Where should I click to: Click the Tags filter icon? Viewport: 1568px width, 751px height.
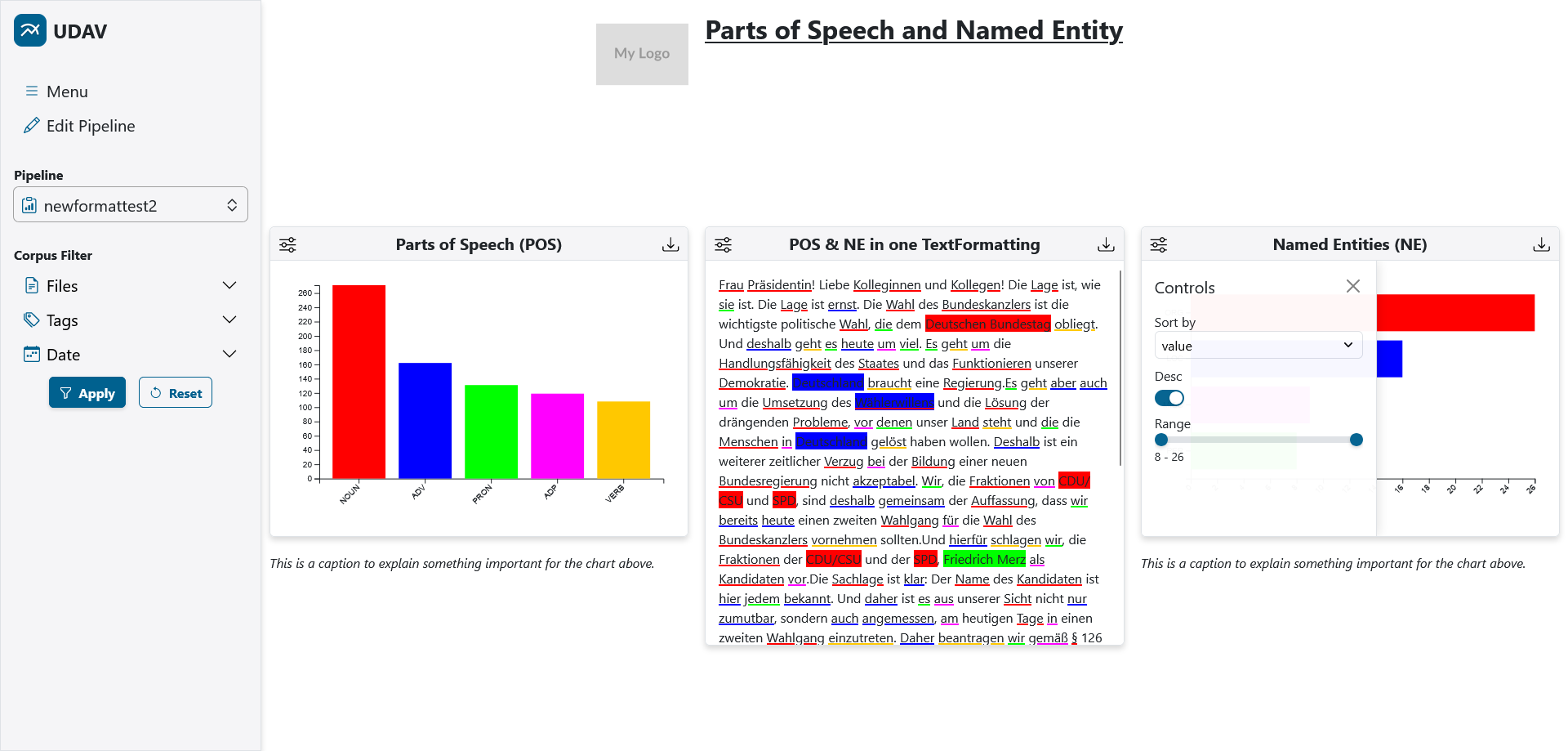(33, 320)
